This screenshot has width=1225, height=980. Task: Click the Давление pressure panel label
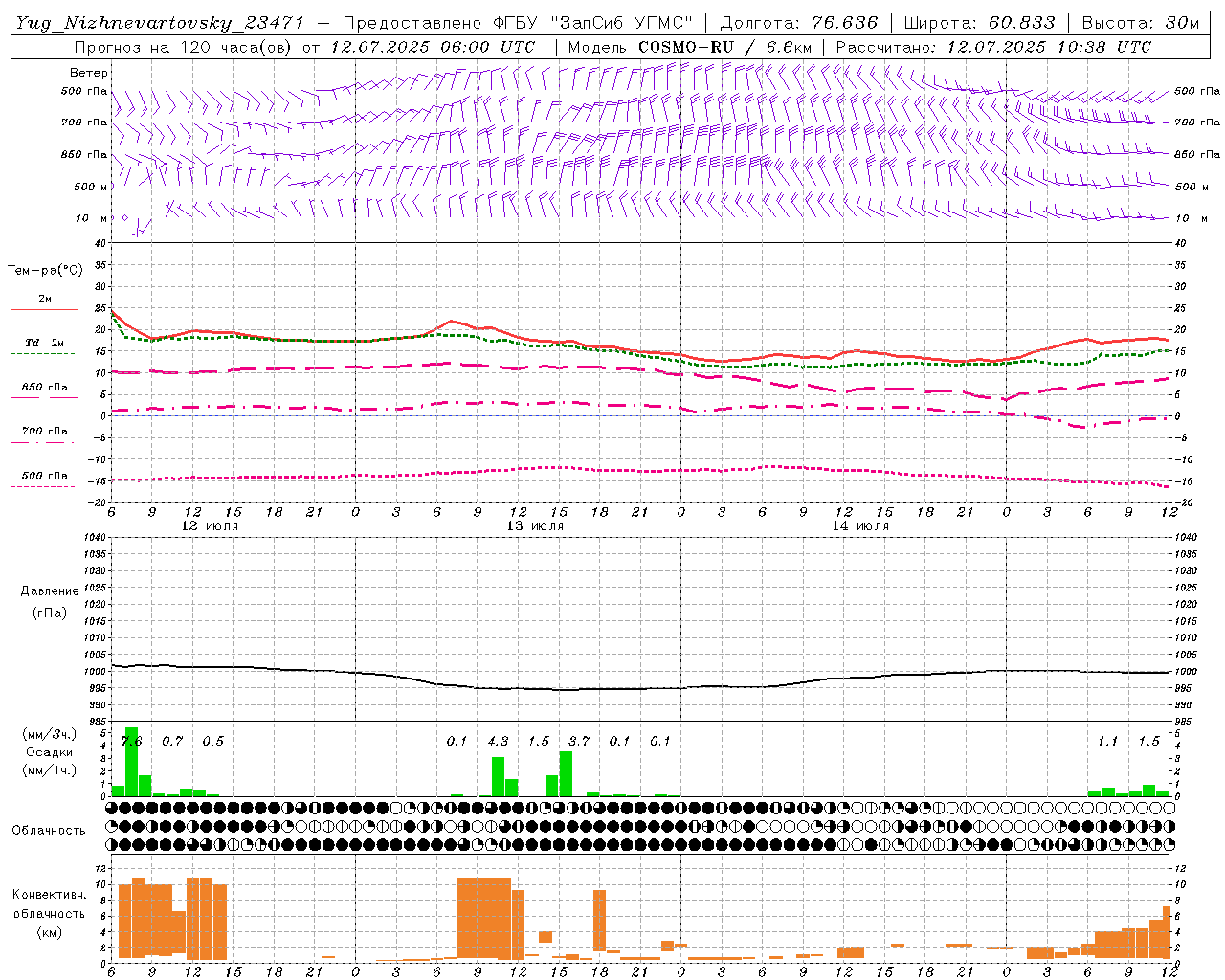(50, 591)
